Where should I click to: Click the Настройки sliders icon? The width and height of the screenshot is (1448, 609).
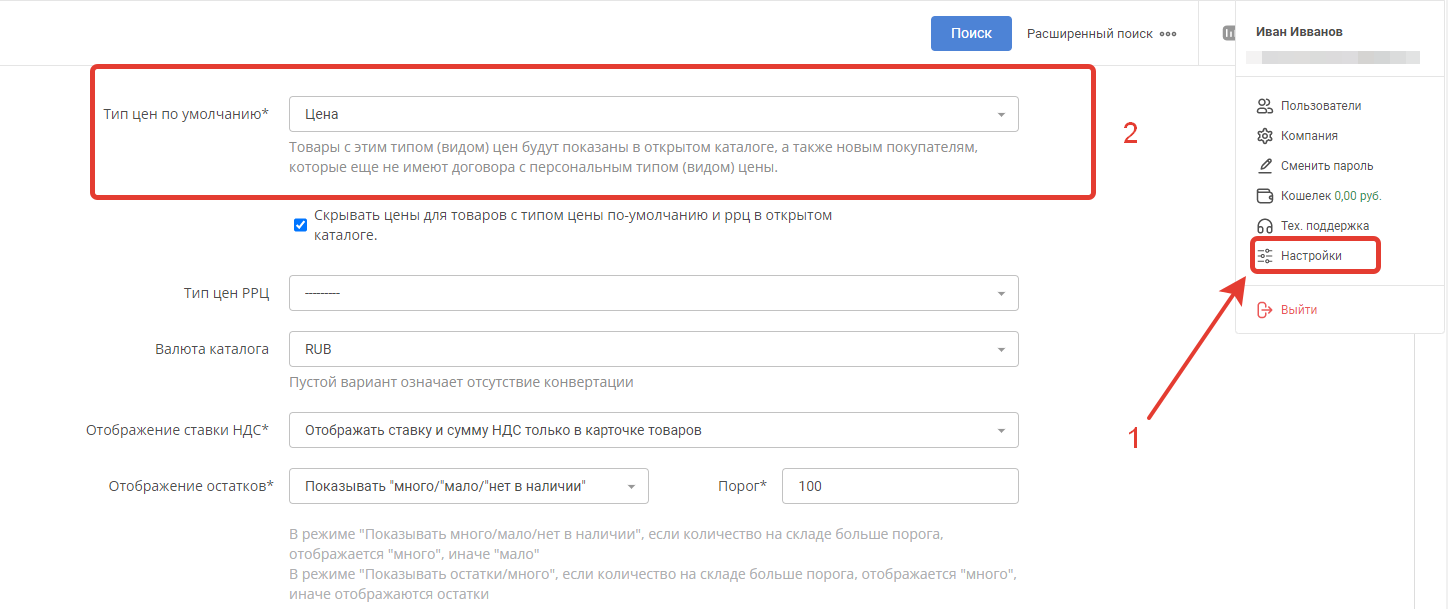pyautogui.click(x=1265, y=256)
